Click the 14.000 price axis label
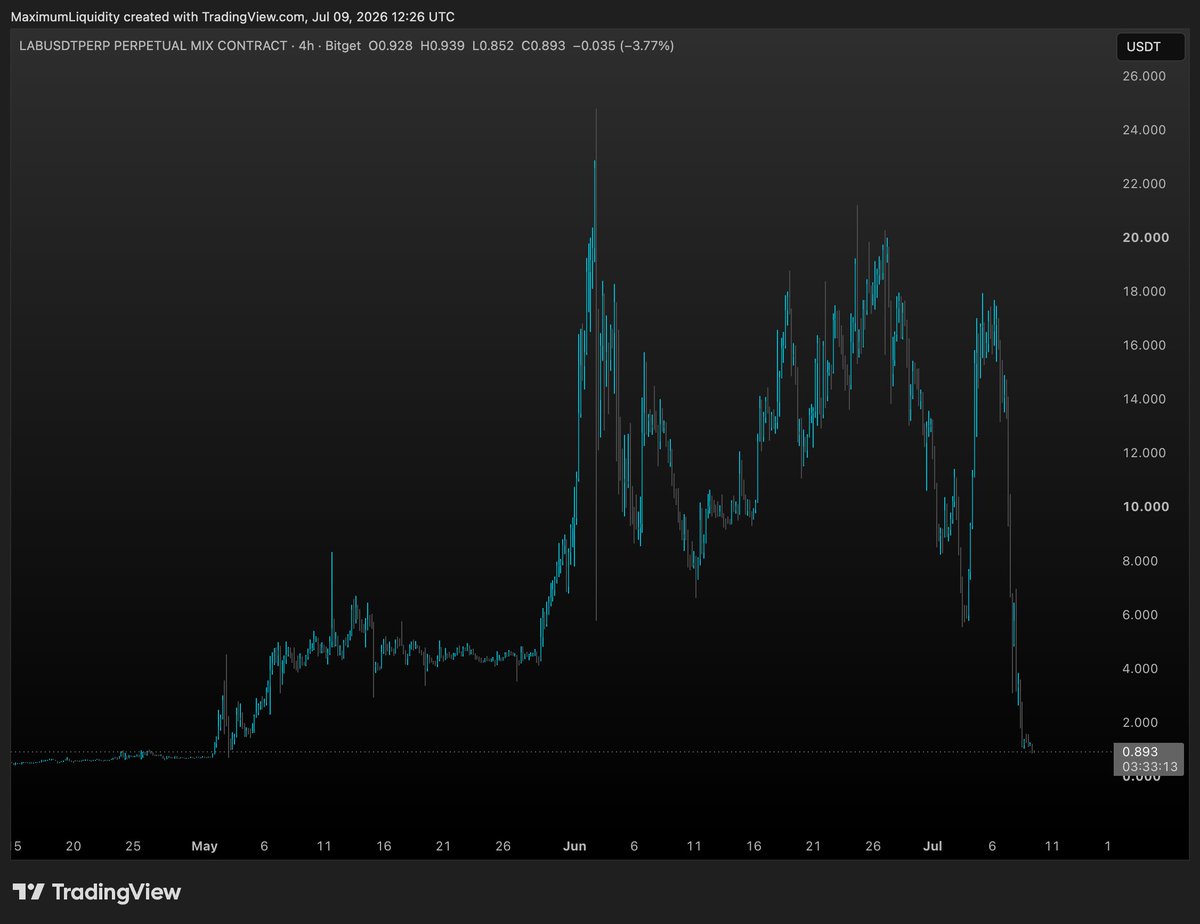 coord(1145,399)
